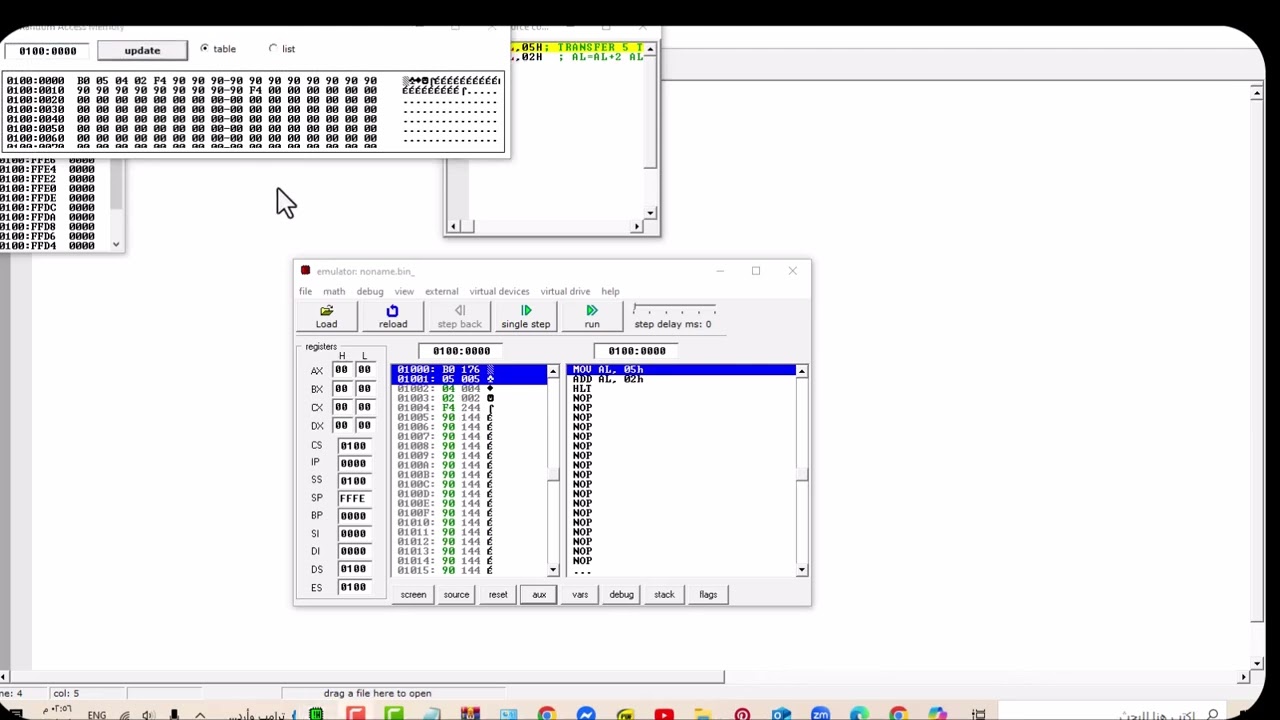The height and width of the screenshot is (720, 1280).
Task: Click the source button at emulator bottom
Action: [456, 595]
